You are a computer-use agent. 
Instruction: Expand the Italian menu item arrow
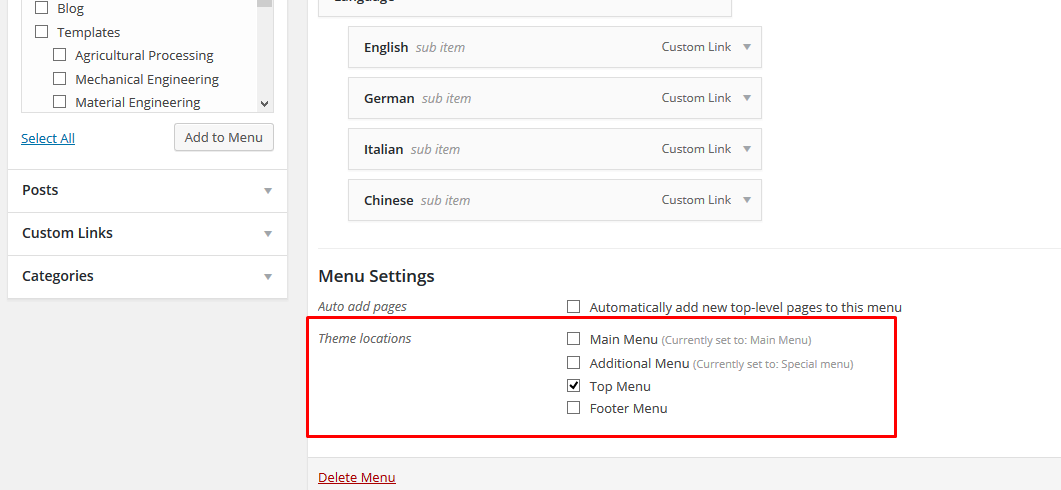746,149
